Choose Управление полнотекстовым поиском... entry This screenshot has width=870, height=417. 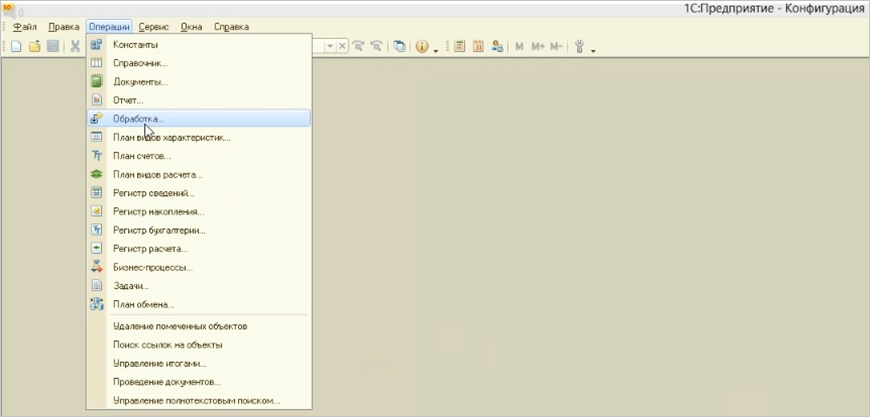pyautogui.click(x=199, y=400)
